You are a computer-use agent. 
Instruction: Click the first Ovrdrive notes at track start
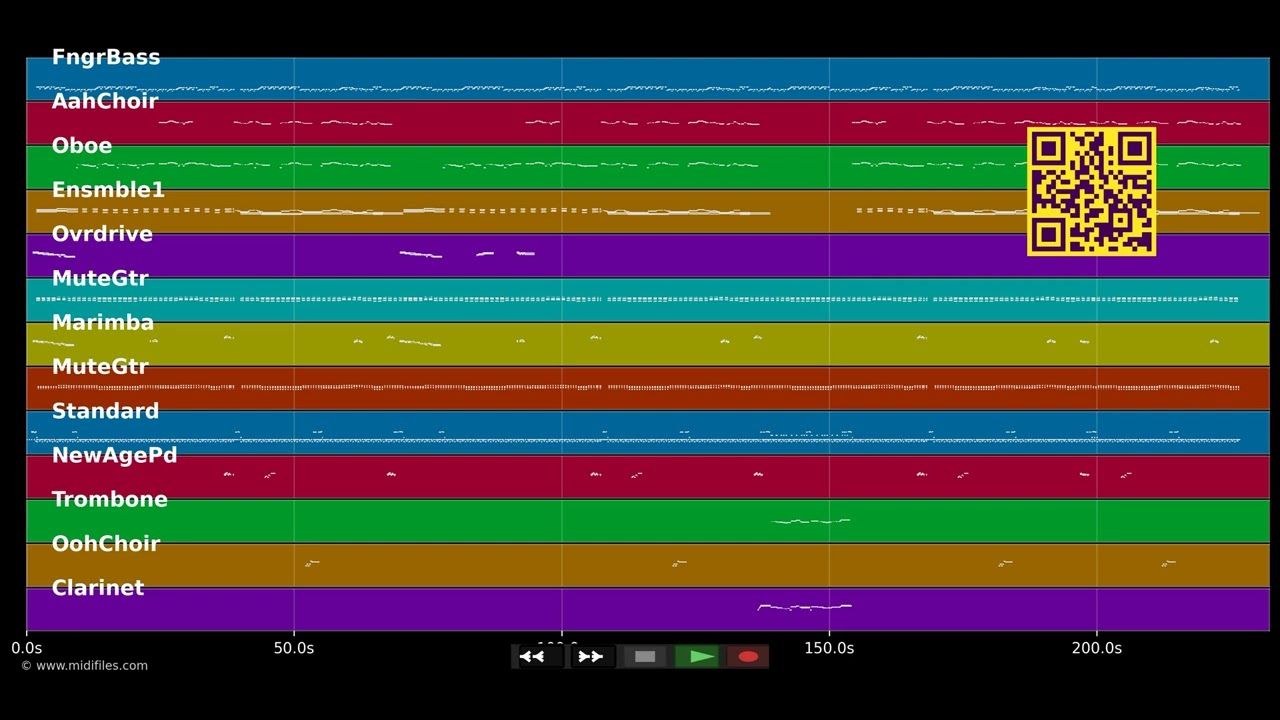54,255
